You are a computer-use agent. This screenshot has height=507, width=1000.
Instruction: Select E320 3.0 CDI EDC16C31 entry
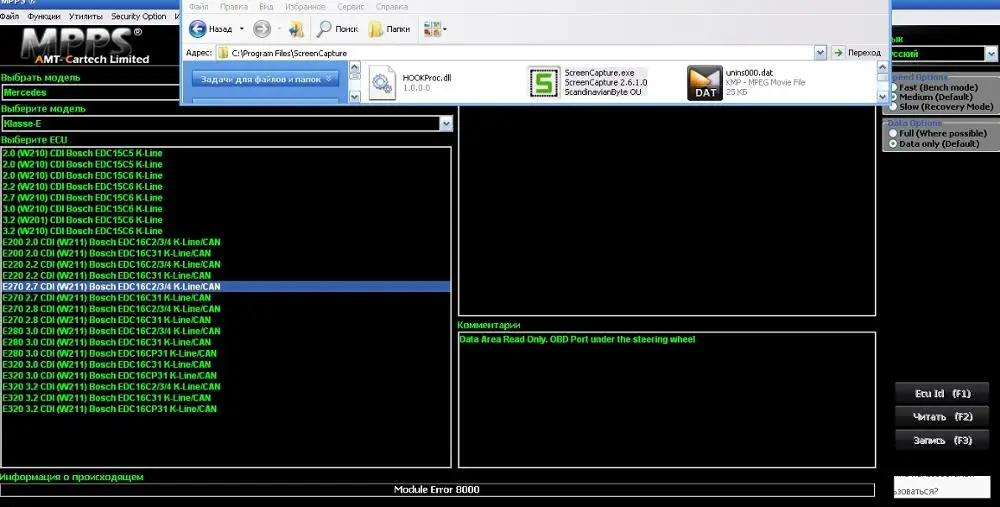(x=107, y=364)
